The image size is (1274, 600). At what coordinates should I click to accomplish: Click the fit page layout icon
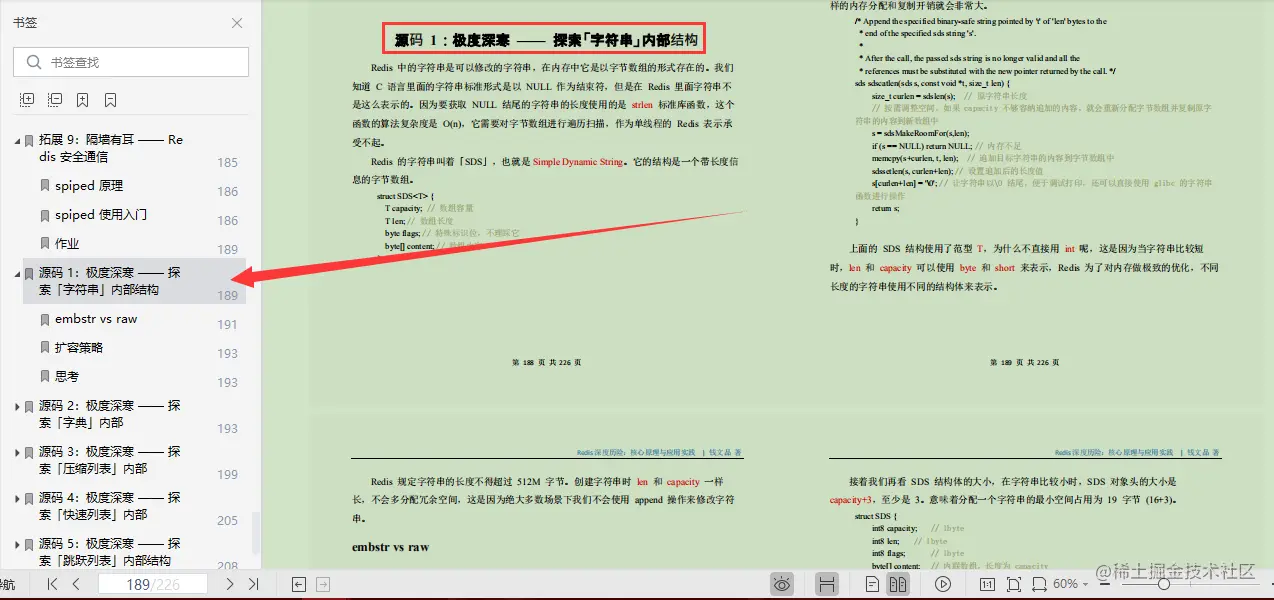click(x=1013, y=583)
